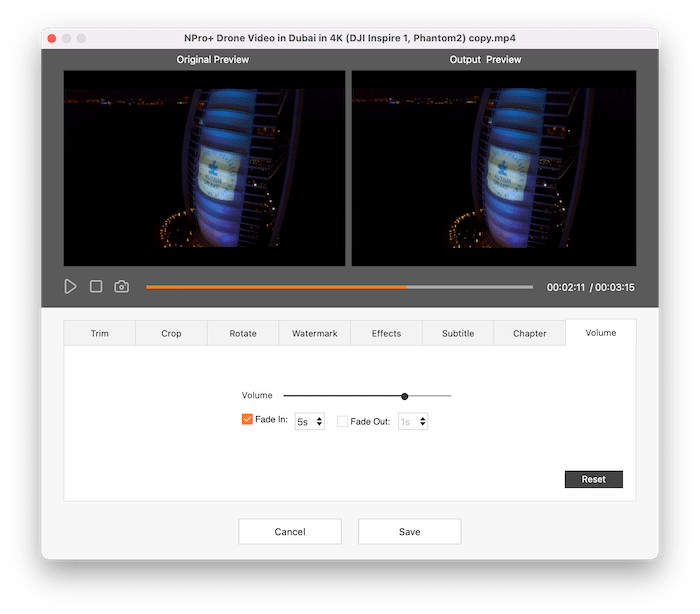Go to the Rotate tab
The image size is (700, 614).
[x=243, y=333]
